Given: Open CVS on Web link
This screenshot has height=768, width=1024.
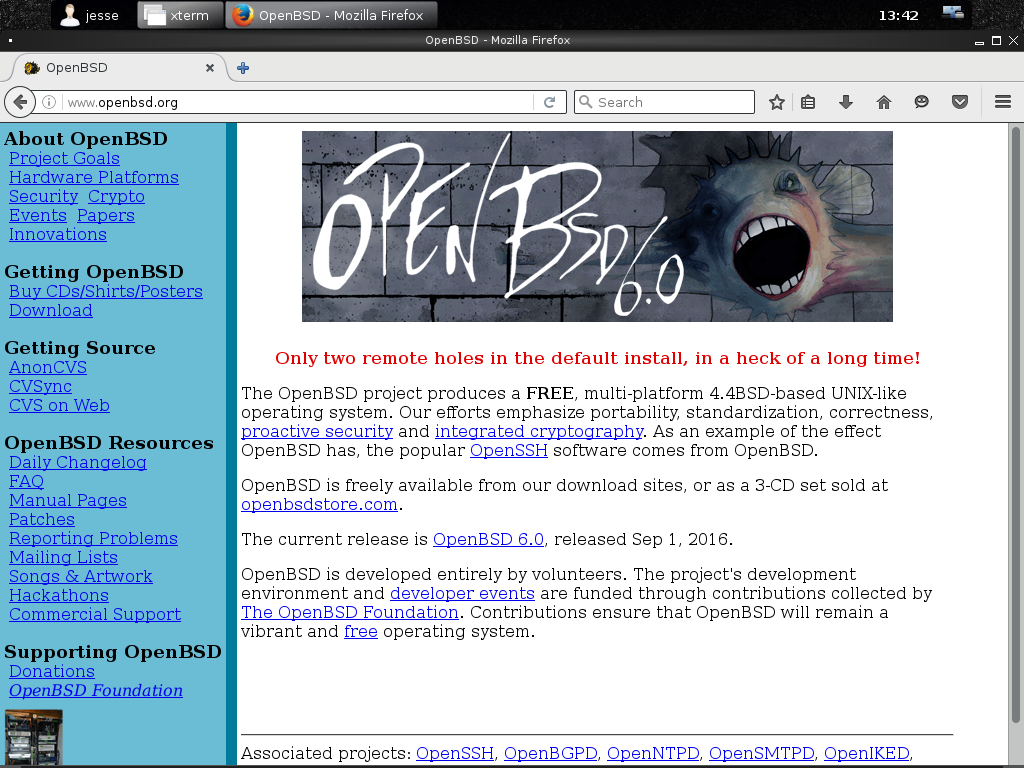Looking at the screenshot, I should click(x=59, y=406).
